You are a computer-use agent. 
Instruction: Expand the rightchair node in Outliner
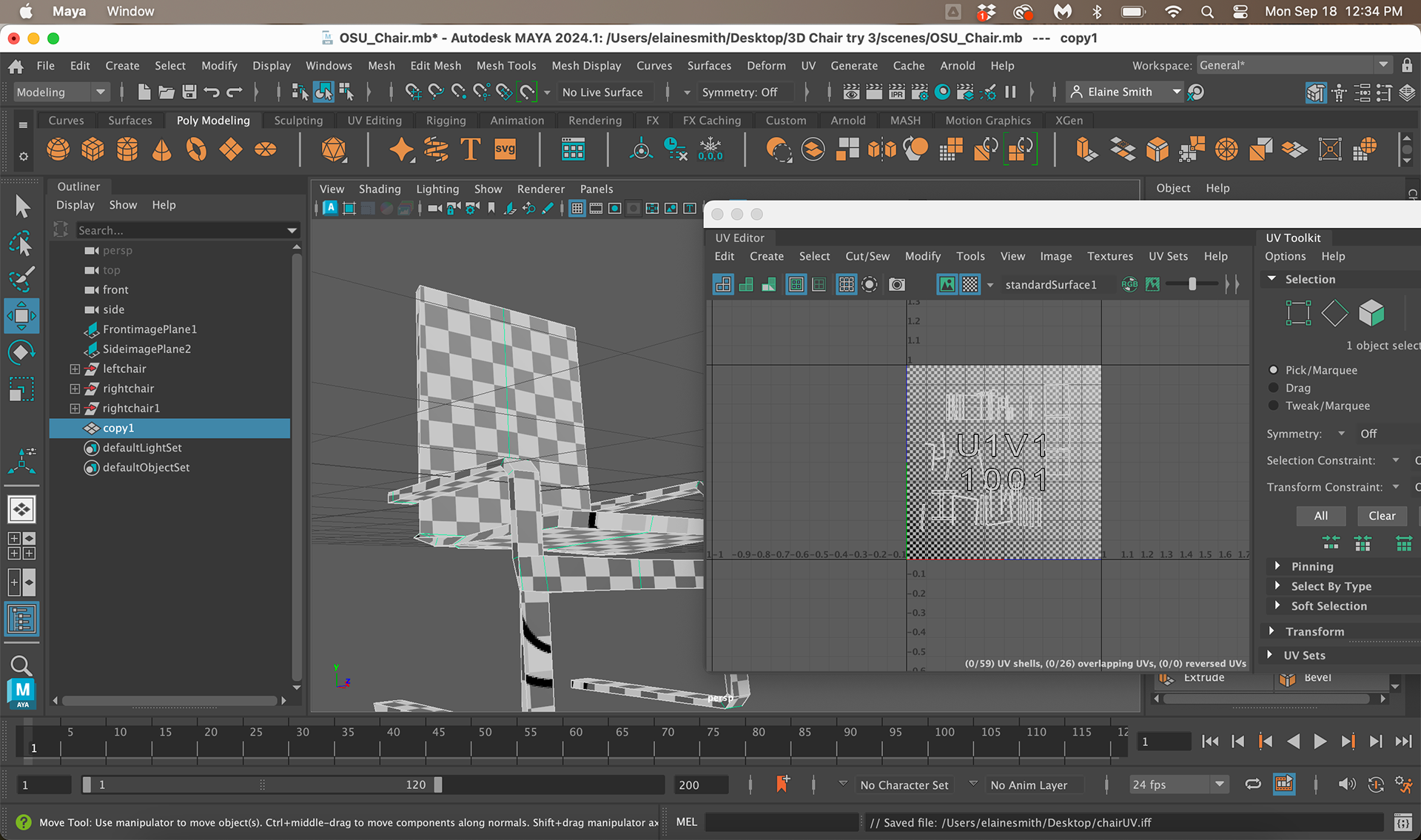tap(75, 389)
